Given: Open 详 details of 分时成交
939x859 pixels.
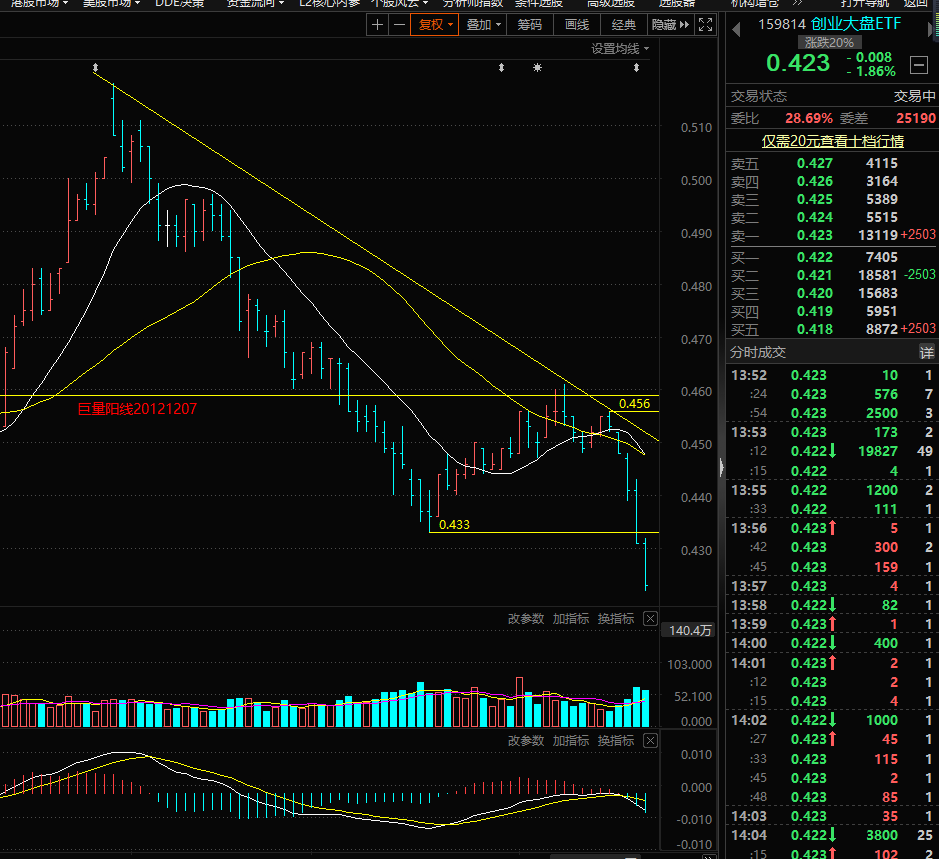Looking at the screenshot, I should click(x=927, y=353).
